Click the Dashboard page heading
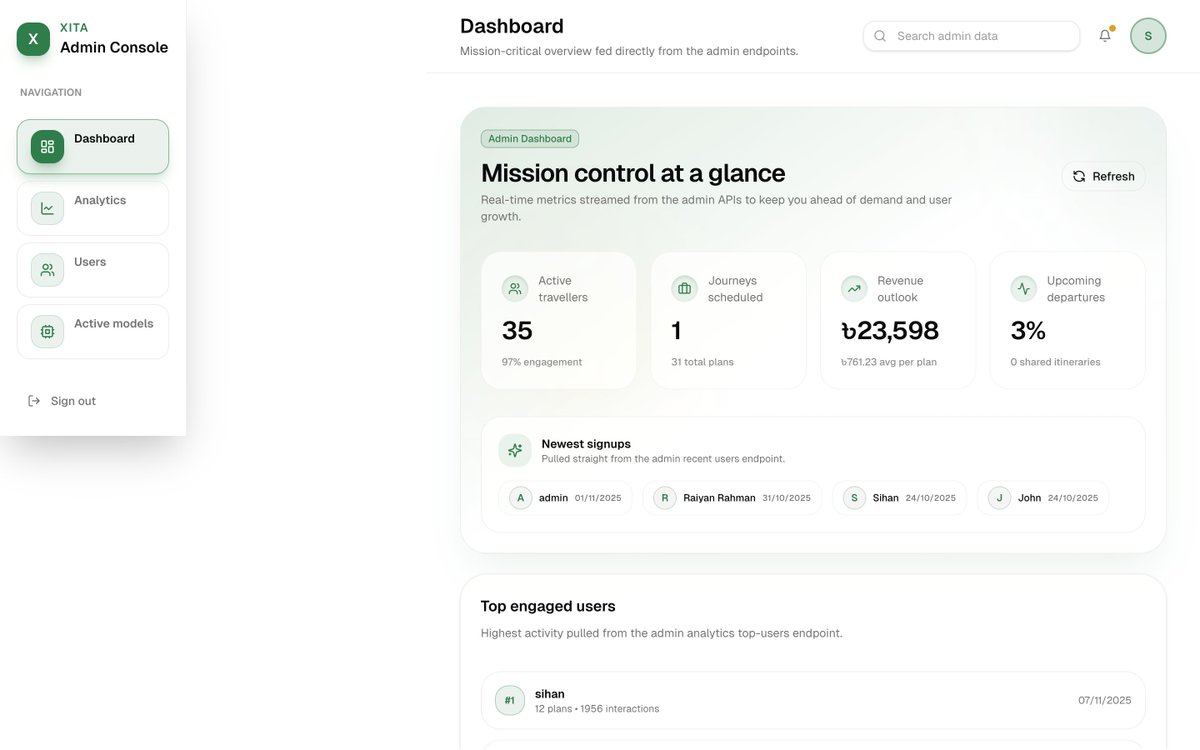Screen dimensions: 1200x750 [x=512, y=26]
